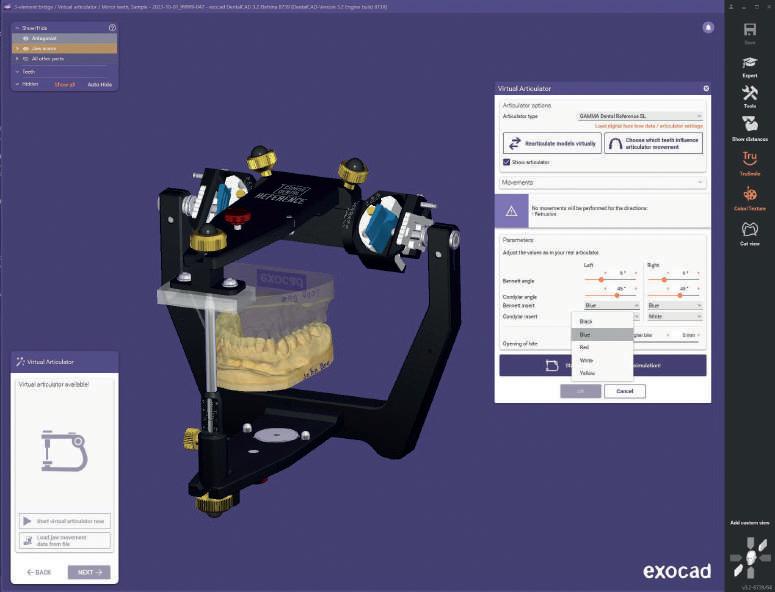This screenshot has width=775, height=592.
Task: Click Cancel in the Virtual Articulator dialog
Action: point(625,391)
